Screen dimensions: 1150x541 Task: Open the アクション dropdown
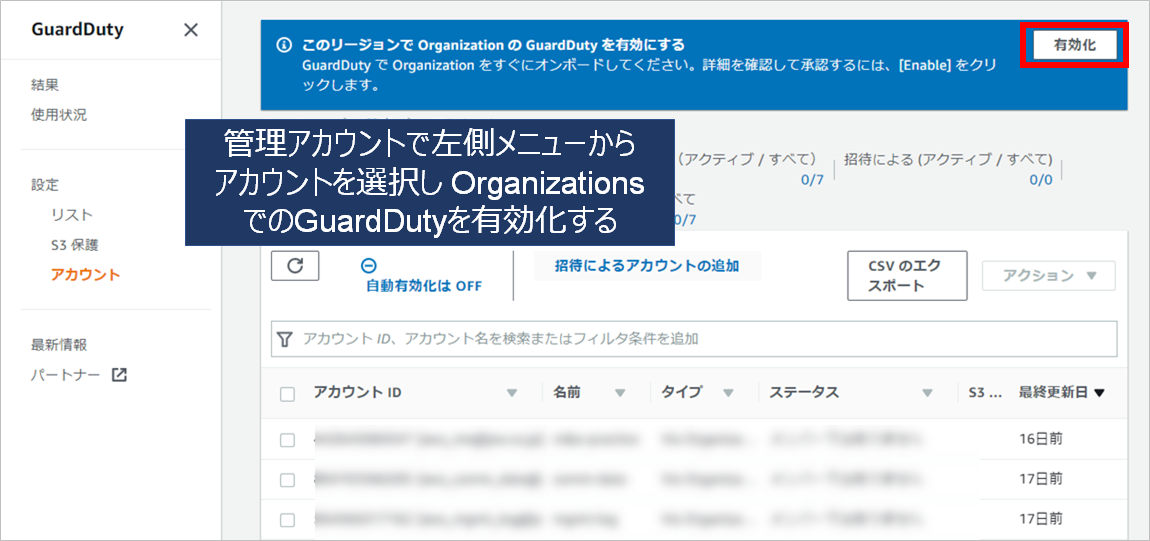coord(1048,276)
